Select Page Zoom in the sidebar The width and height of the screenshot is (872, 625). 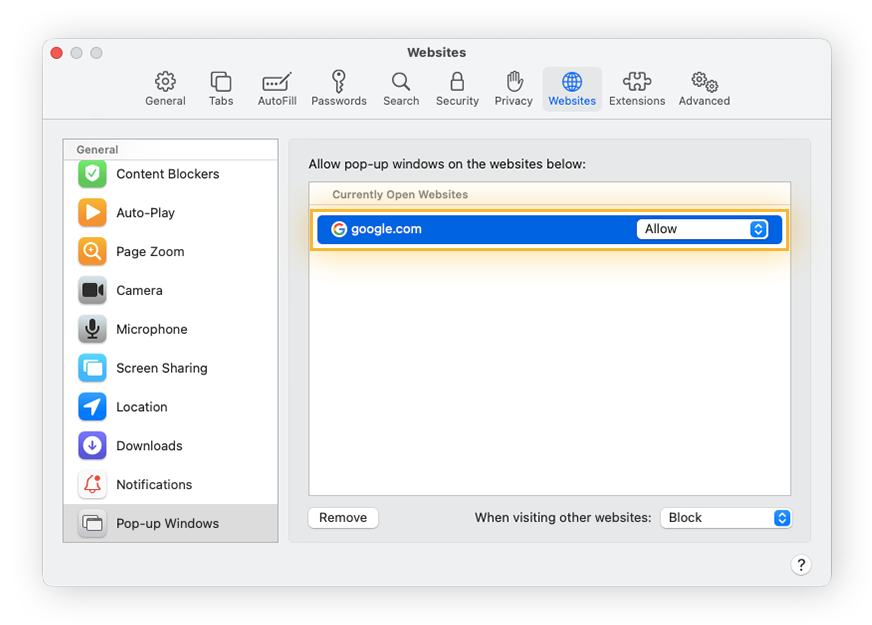tap(171, 251)
